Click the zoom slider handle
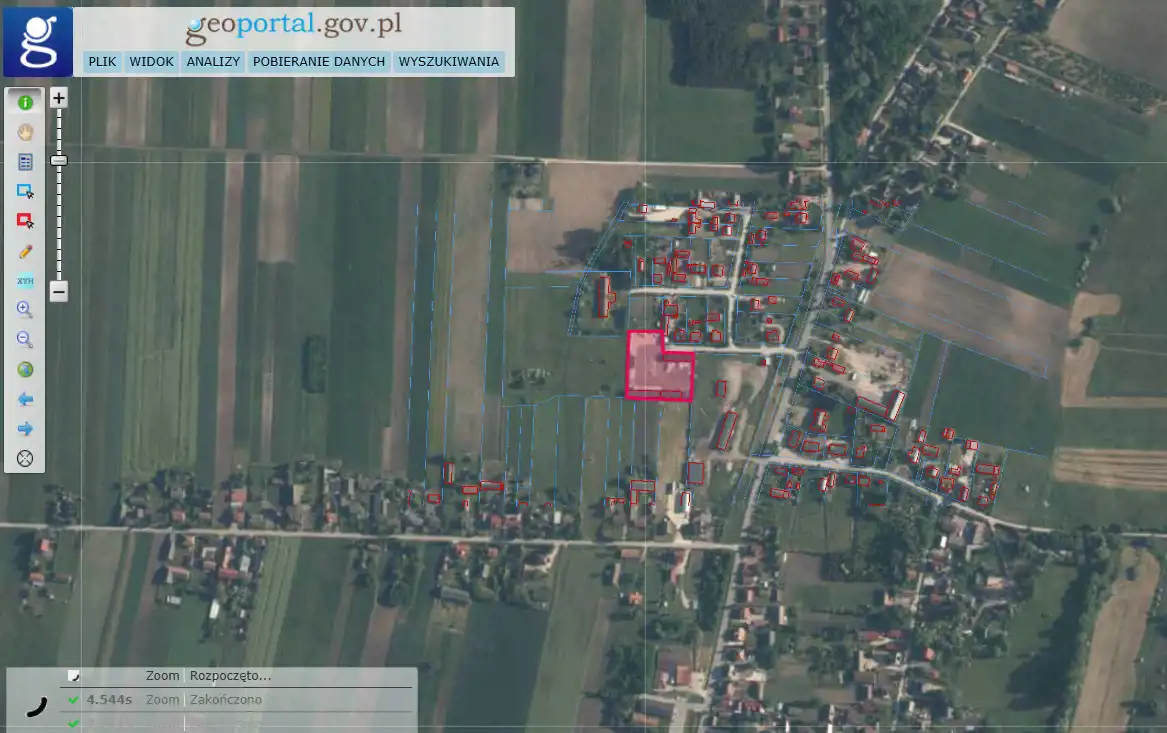Image resolution: width=1167 pixels, height=733 pixels. tap(59, 160)
